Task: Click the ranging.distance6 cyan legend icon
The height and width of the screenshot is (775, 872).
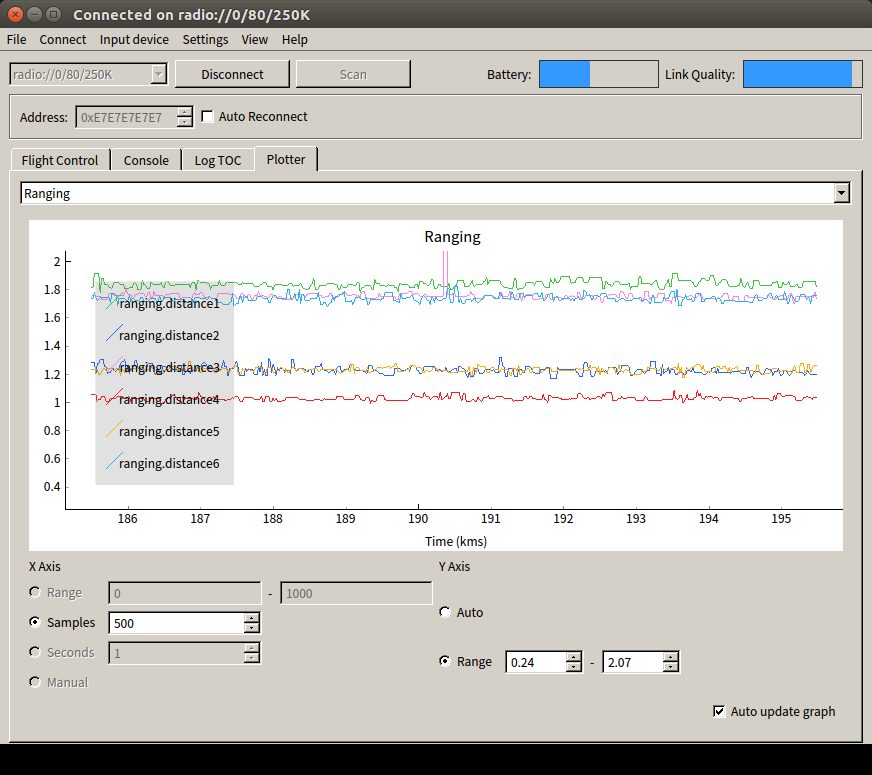Action: tap(114, 461)
